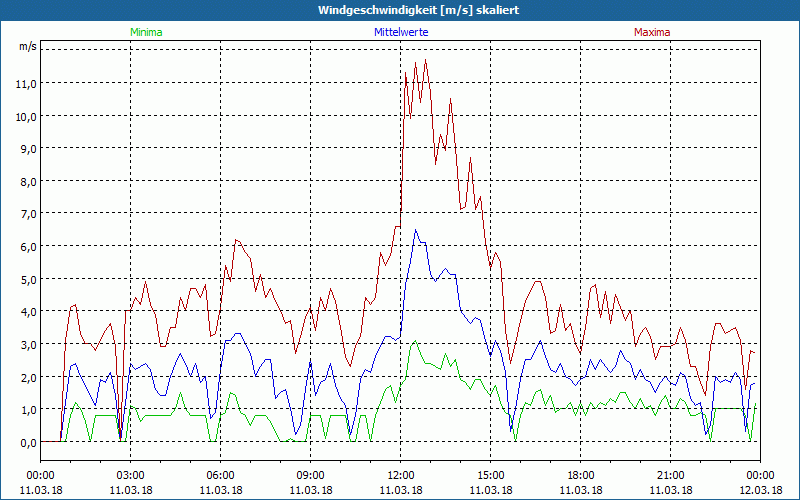
Task: Click the 12.03.18 date label
Action: tap(760, 490)
